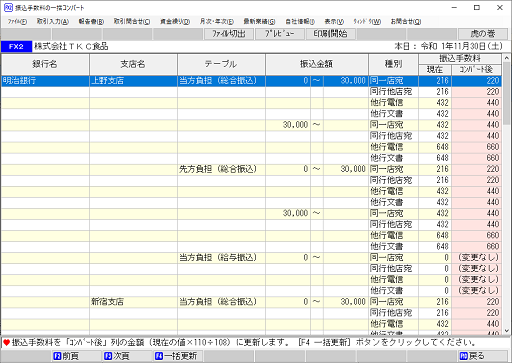Click the application icon in title bar
Viewport: 512px width, 363px height.
(8, 7)
